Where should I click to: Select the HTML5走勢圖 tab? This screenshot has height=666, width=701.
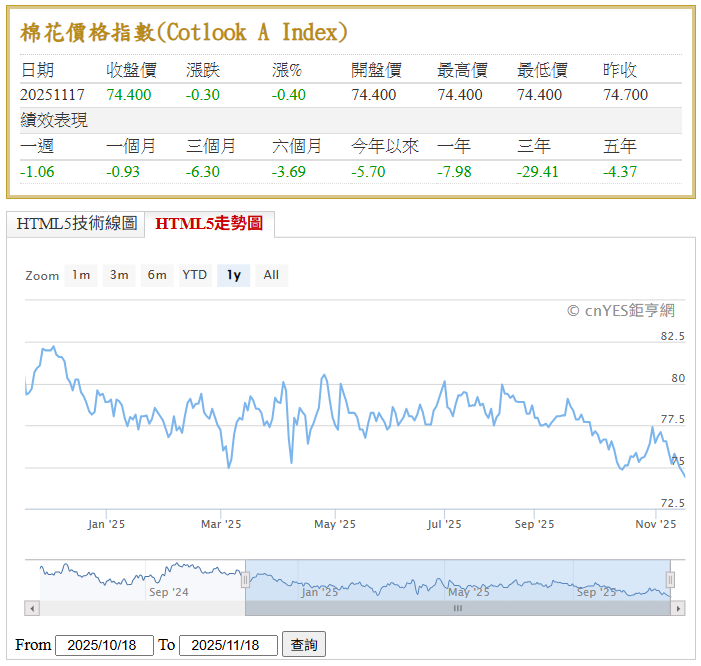pyautogui.click(x=209, y=224)
